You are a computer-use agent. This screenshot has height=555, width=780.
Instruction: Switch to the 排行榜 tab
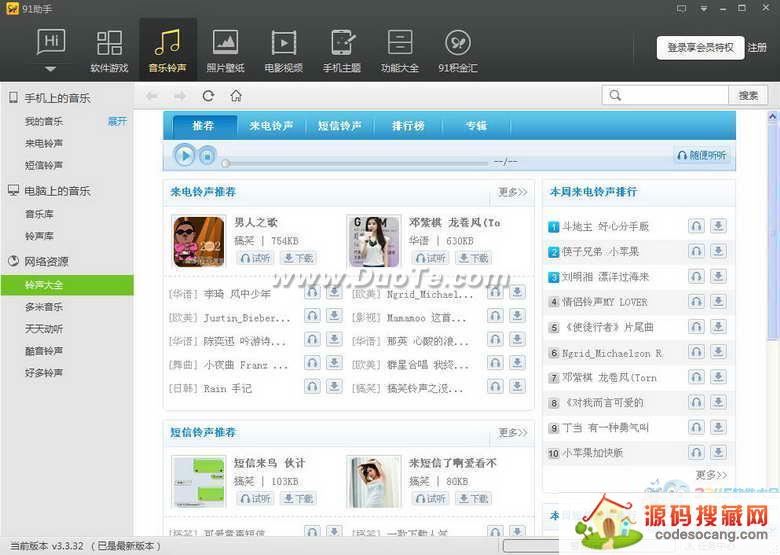click(x=408, y=126)
